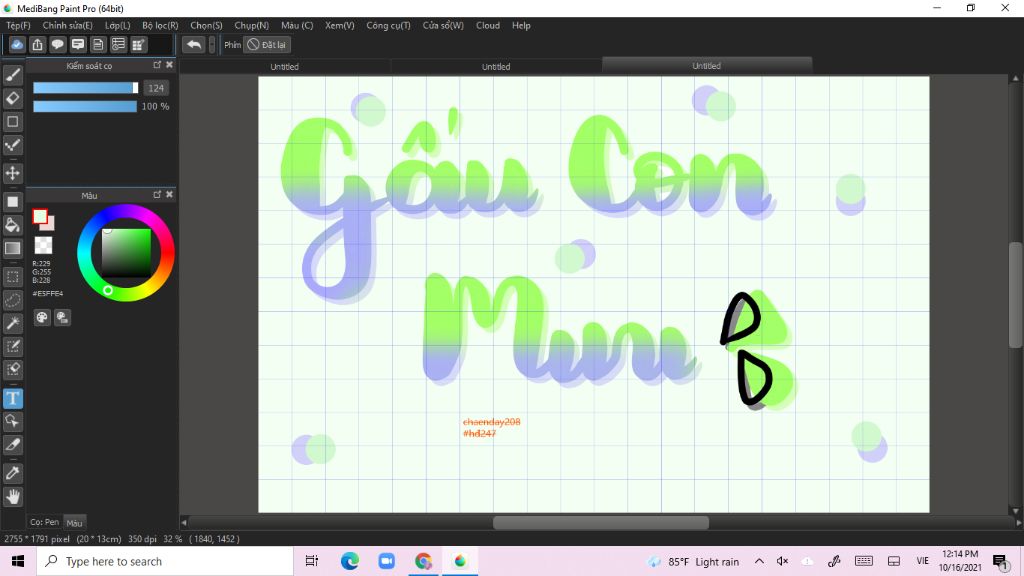Open the Bộ lọc(R) menu

(x=160, y=25)
